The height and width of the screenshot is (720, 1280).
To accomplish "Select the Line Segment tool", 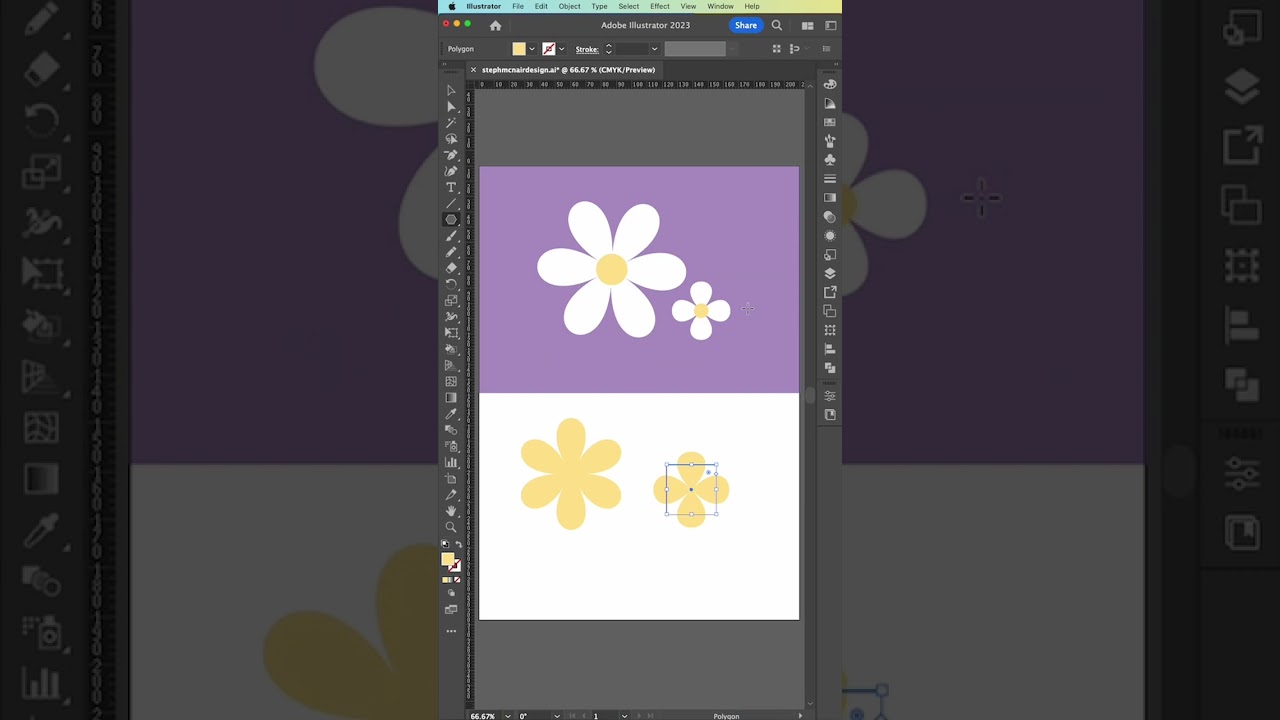I will [451, 203].
